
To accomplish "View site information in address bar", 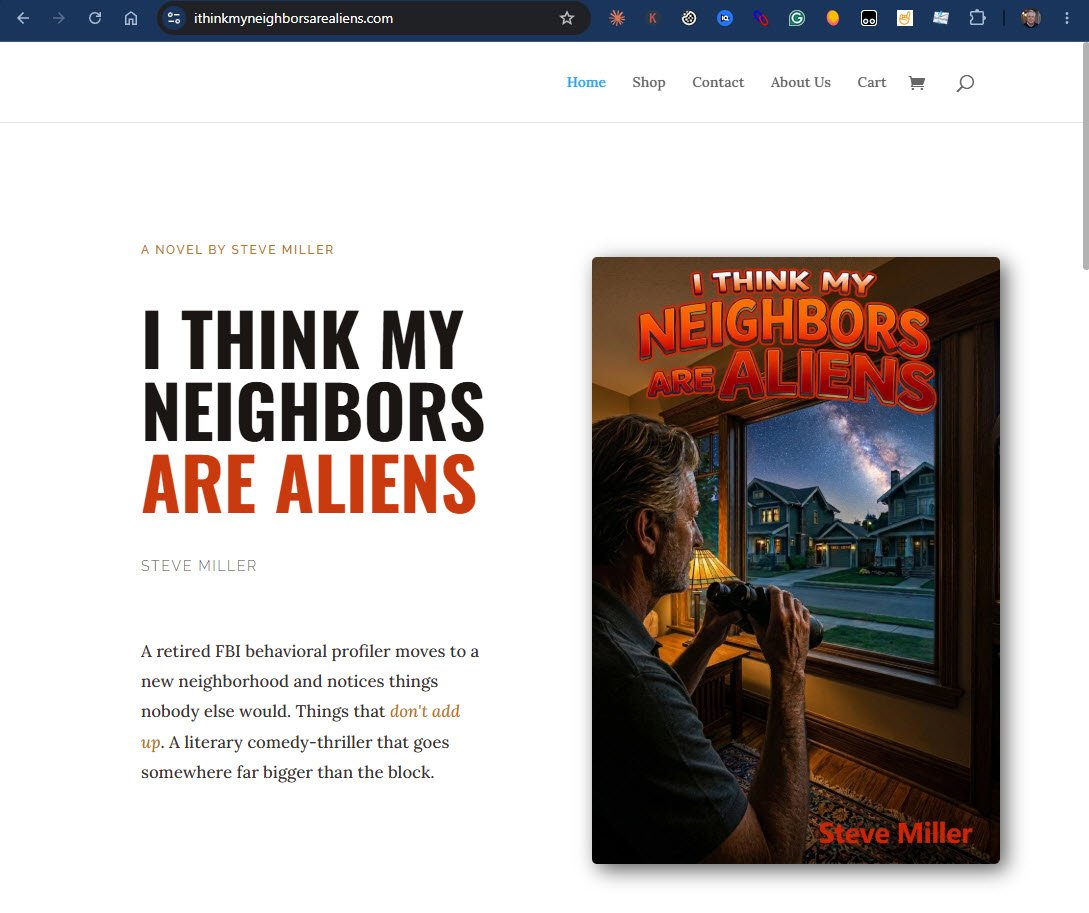I will click(x=174, y=18).
